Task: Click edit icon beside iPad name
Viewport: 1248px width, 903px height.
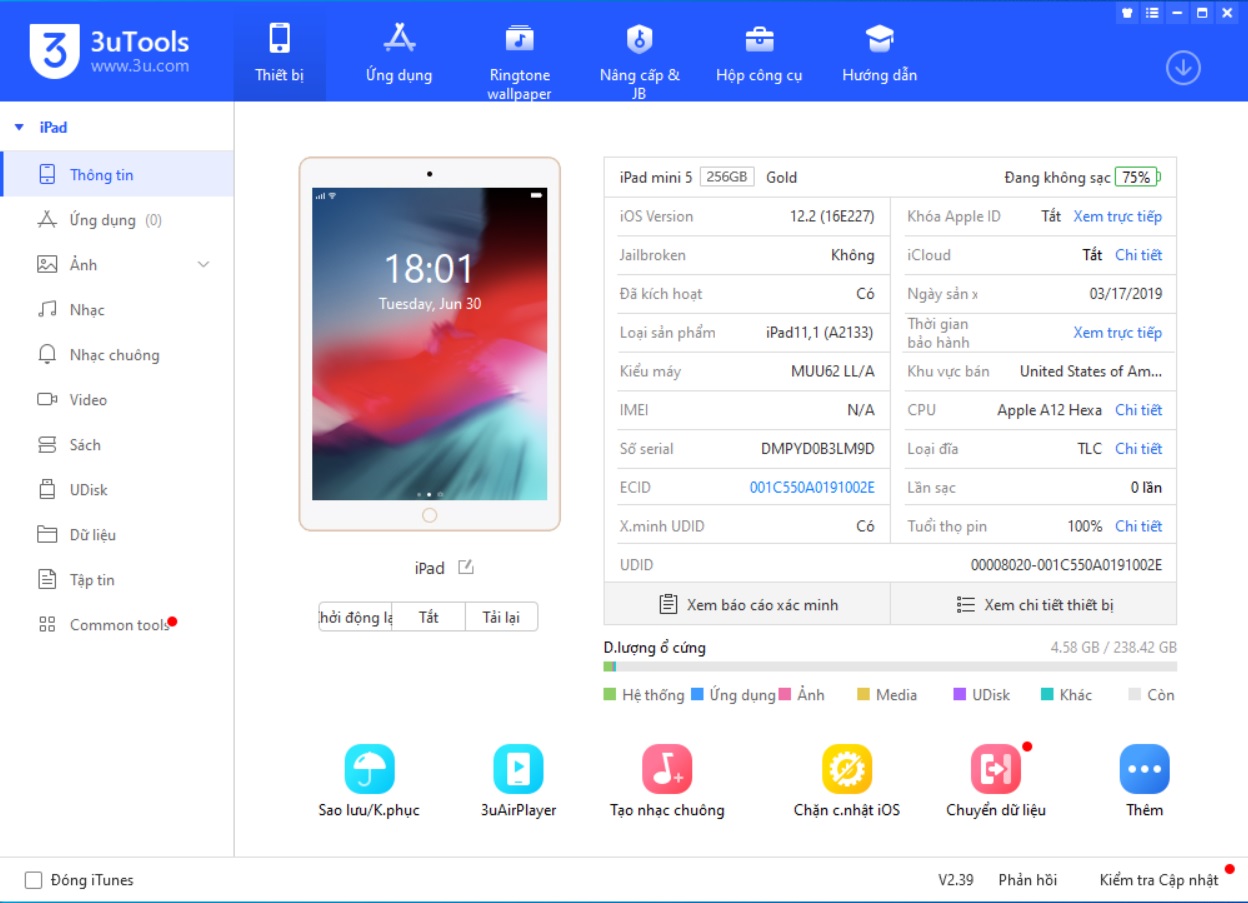Action: pos(465,567)
